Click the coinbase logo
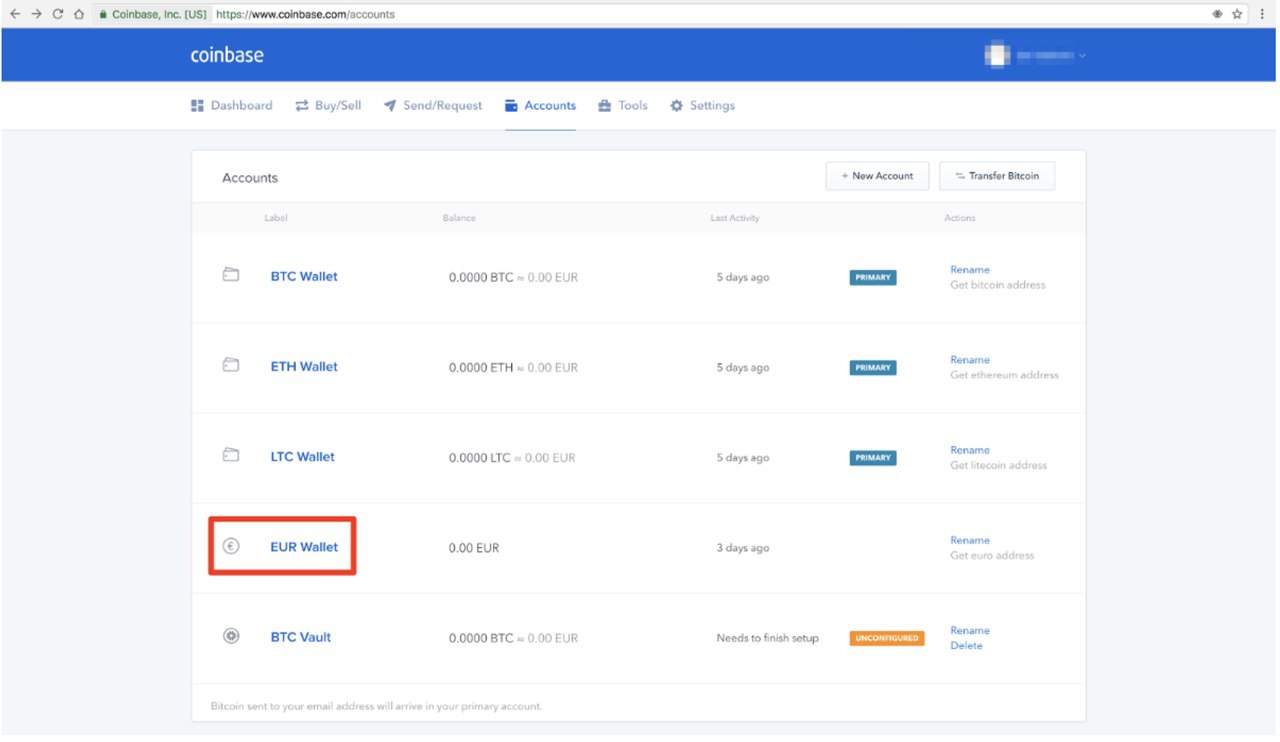The height and width of the screenshot is (742, 1280). 227,55
